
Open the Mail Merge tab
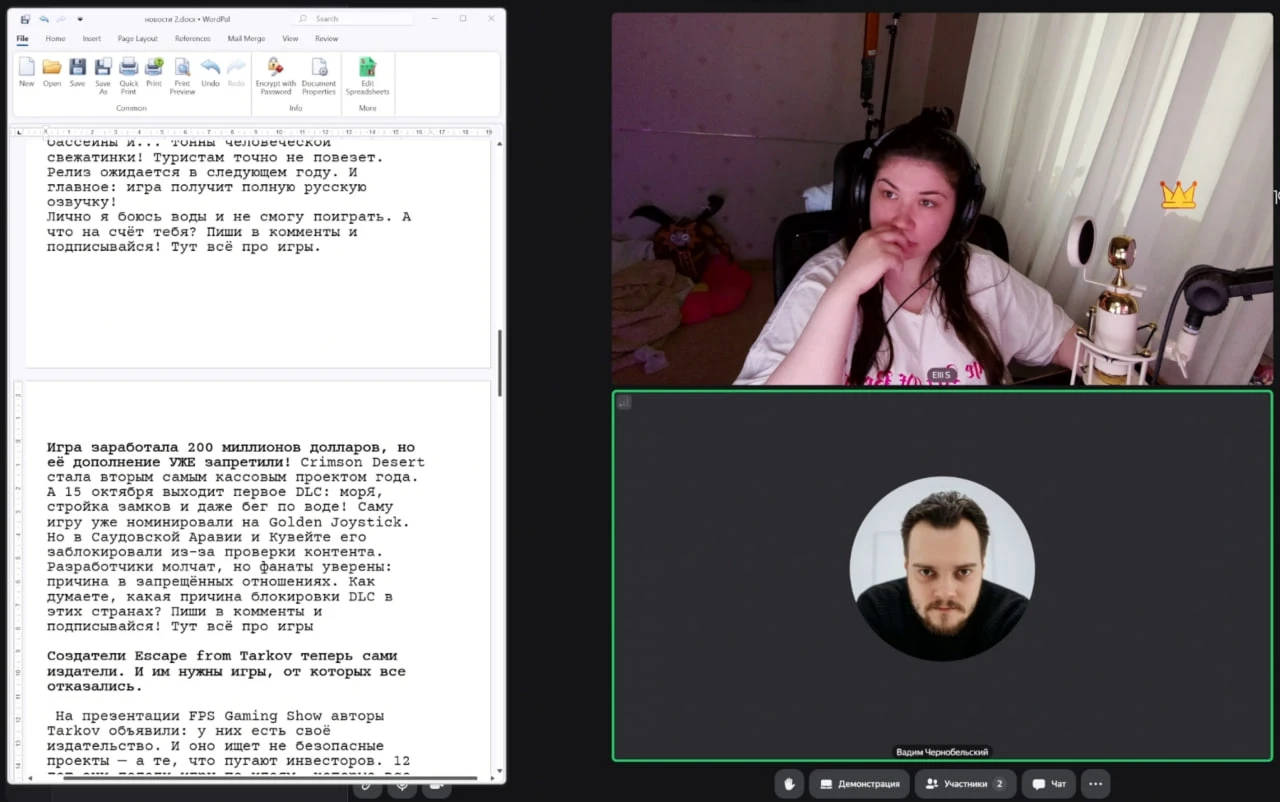coord(246,39)
